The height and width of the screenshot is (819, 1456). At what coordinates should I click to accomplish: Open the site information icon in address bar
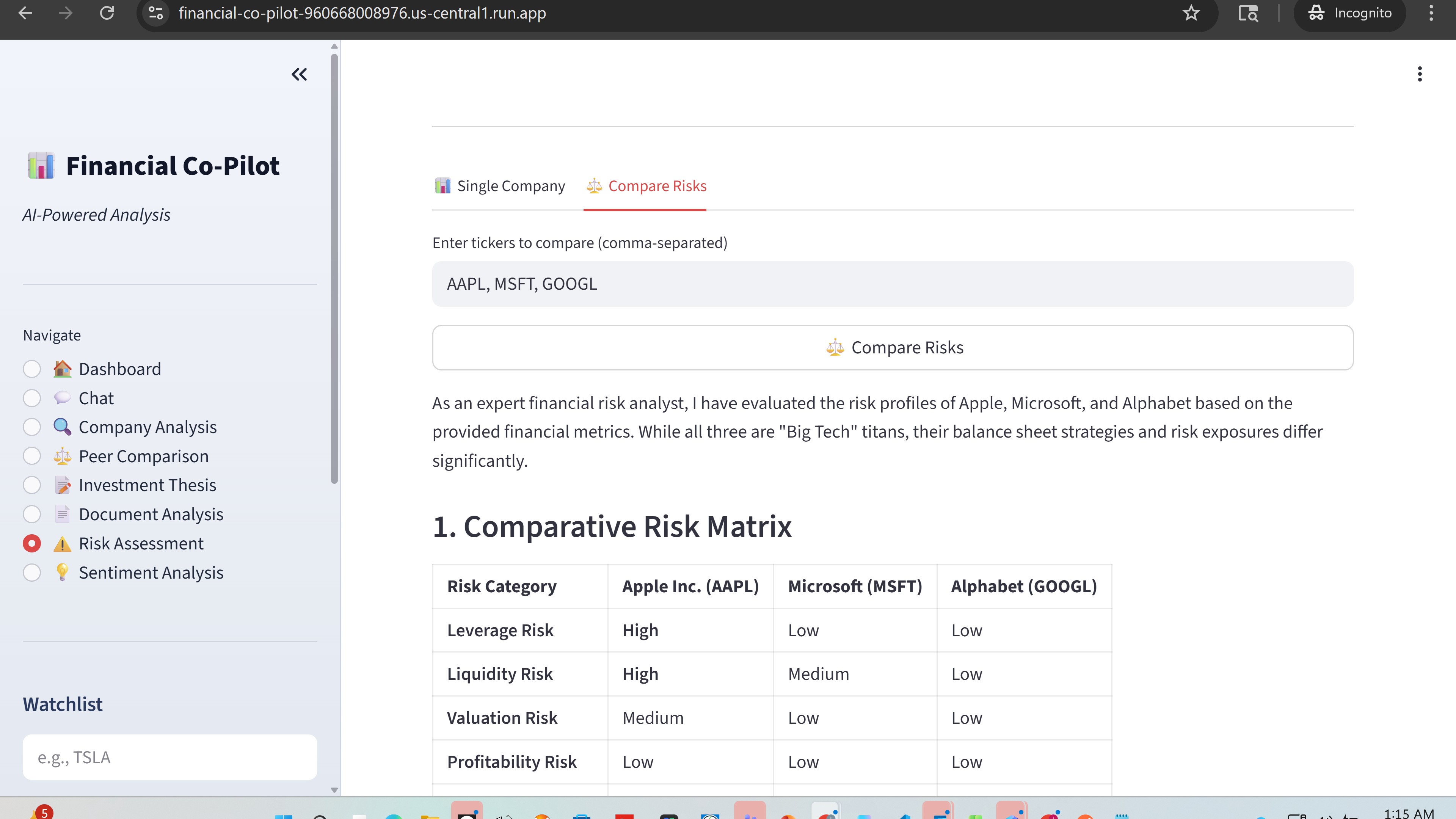click(156, 13)
